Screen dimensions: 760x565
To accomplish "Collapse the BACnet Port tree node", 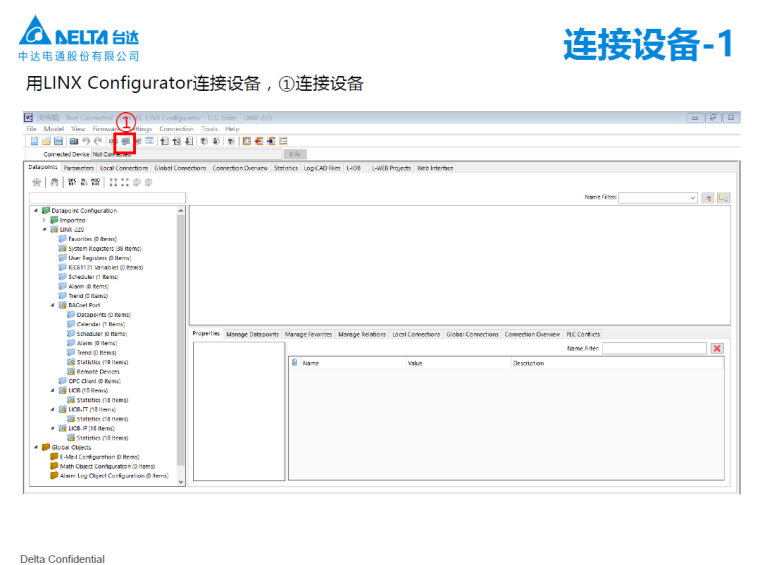I will [53, 305].
